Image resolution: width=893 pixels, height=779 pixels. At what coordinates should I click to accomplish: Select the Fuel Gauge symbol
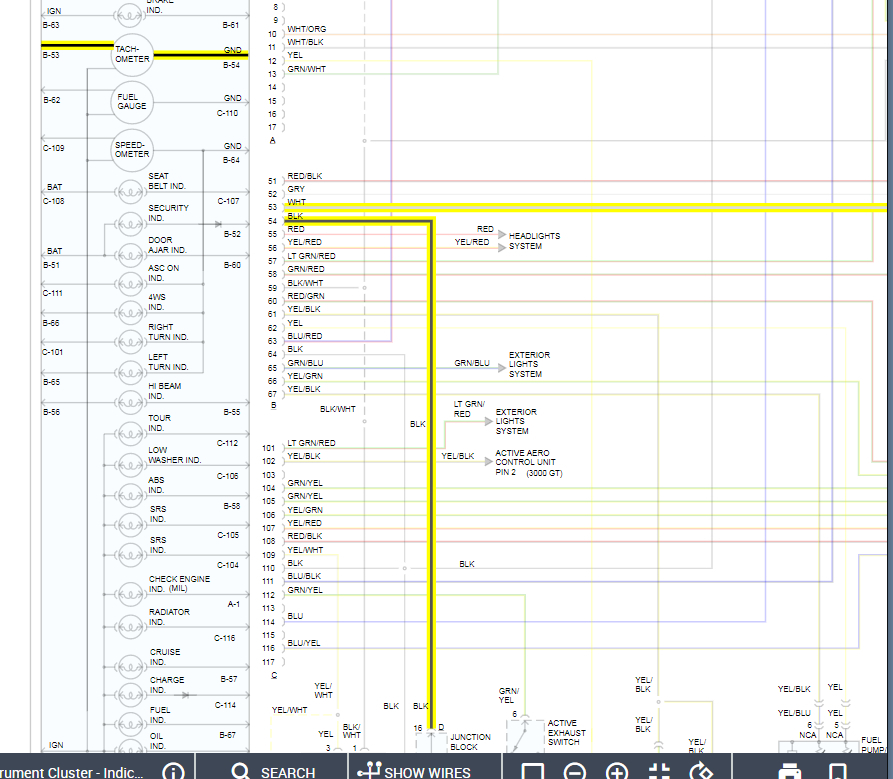coord(132,102)
